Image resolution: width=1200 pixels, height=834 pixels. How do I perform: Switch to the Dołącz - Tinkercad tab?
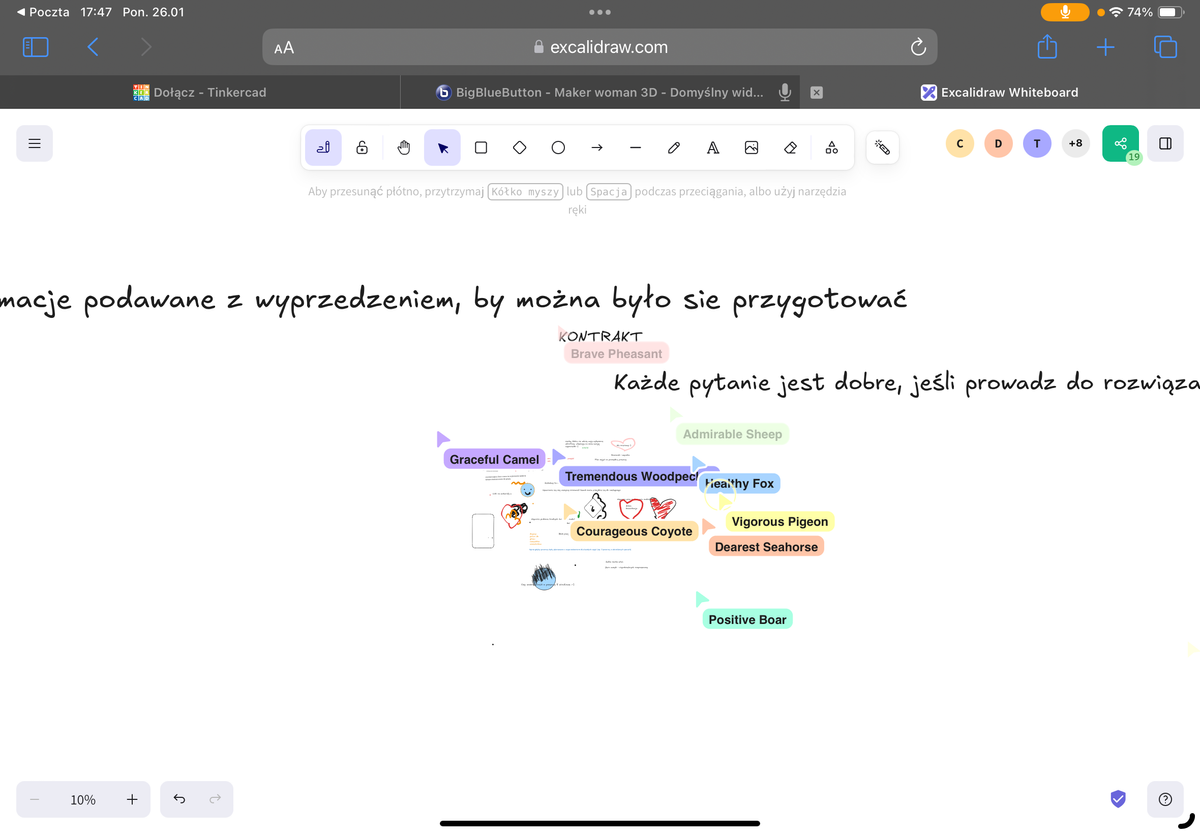200,92
